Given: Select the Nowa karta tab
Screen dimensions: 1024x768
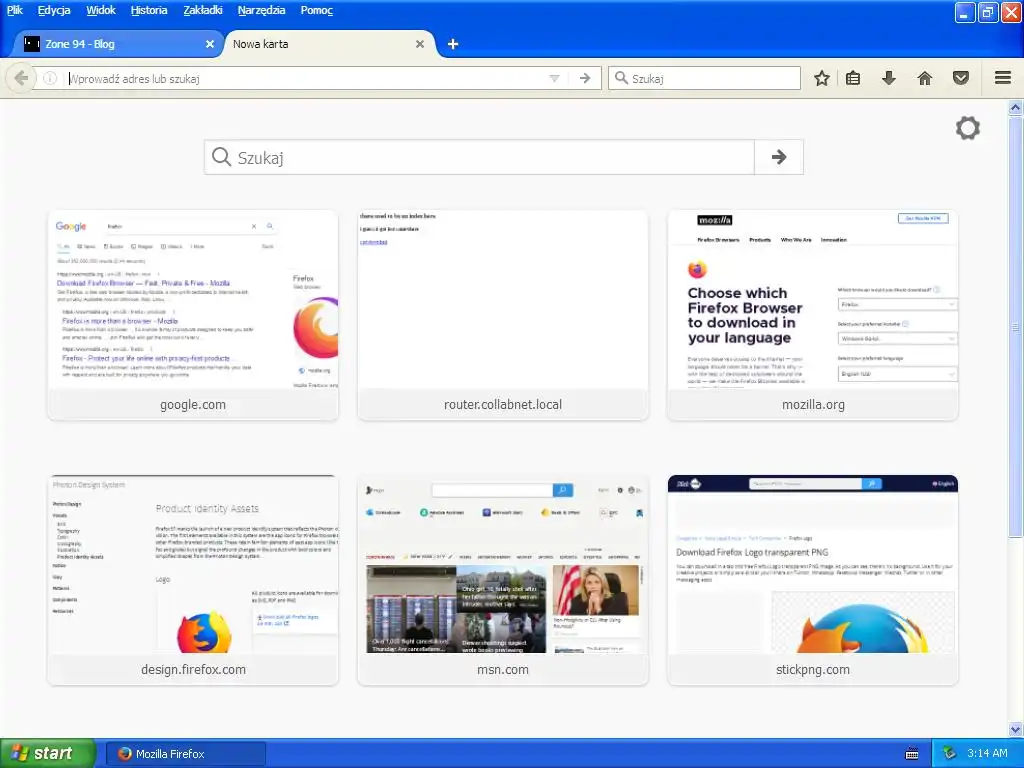Looking at the screenshot, I should pyautogui.click(x=329, y=44).
